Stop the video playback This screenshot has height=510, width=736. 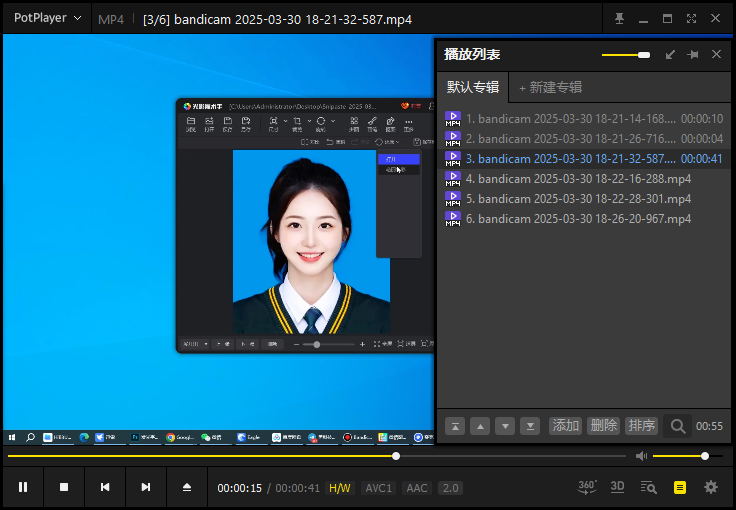[64, 487]
